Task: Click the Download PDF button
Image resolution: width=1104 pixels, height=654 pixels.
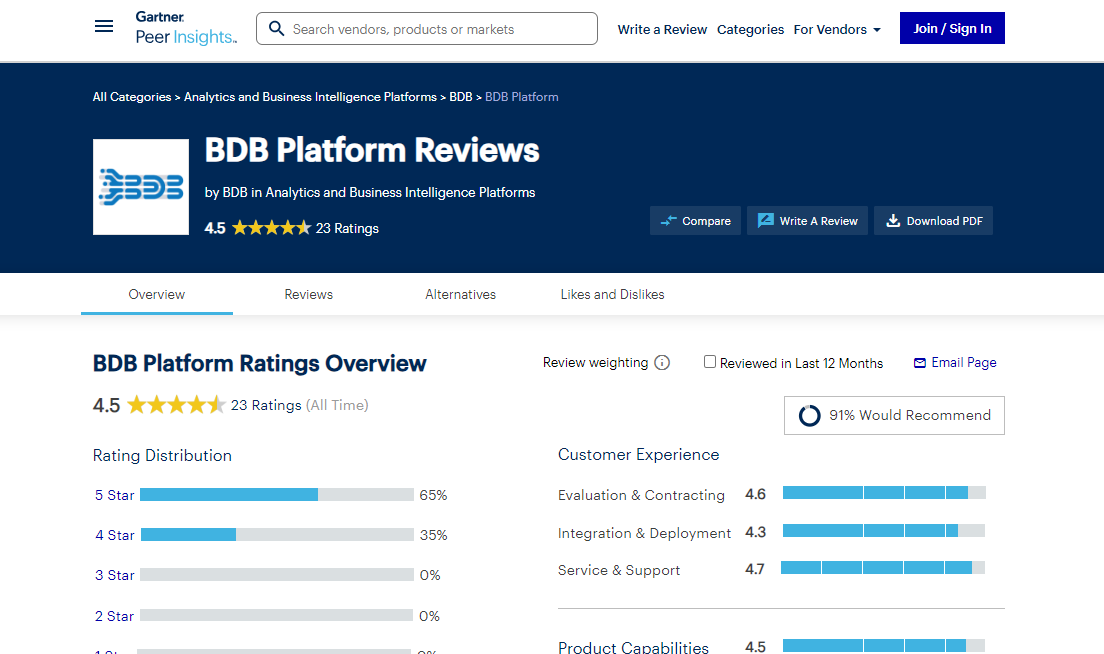Action: (933, 220)
